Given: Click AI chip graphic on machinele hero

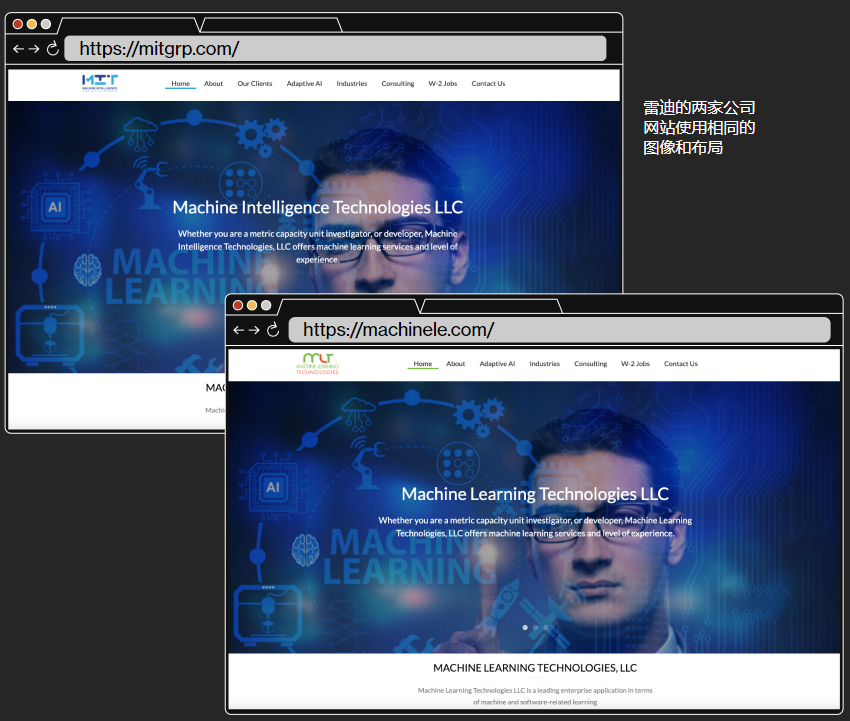Looking at the screenshot, I should coord(273,487).
